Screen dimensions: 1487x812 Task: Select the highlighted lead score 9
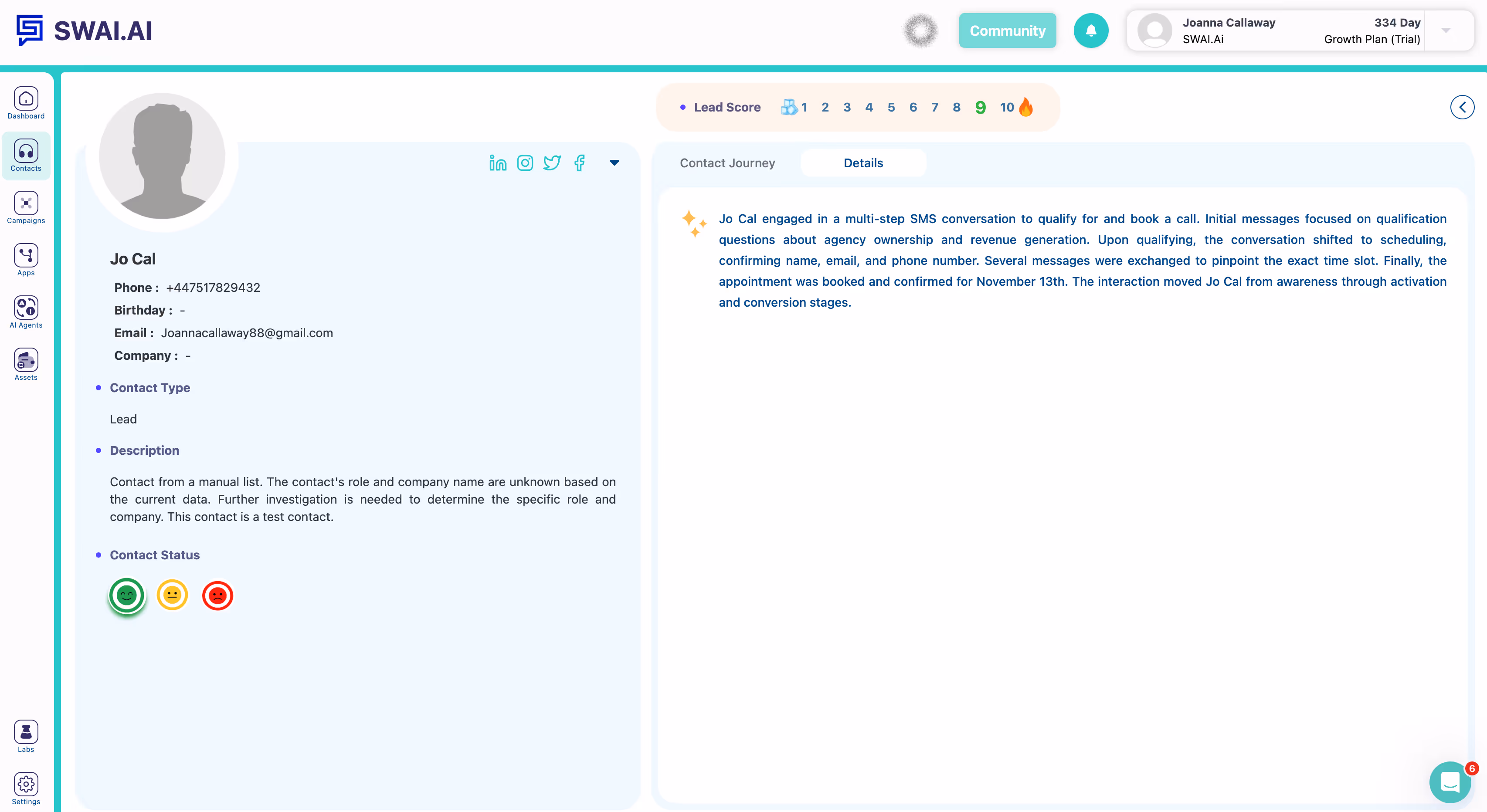coord(980,107)
